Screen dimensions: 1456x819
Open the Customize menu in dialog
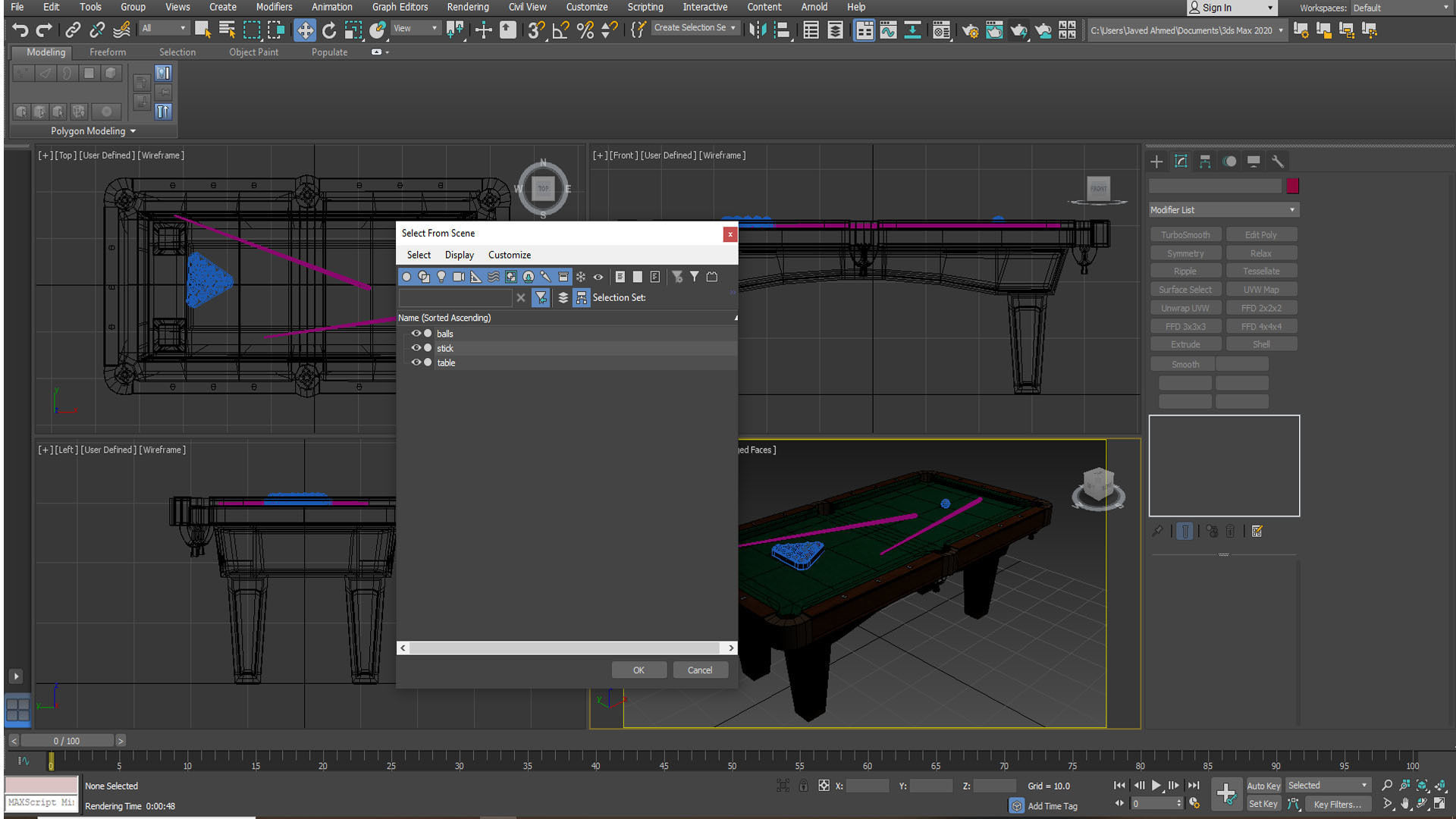tap(510, 255)
